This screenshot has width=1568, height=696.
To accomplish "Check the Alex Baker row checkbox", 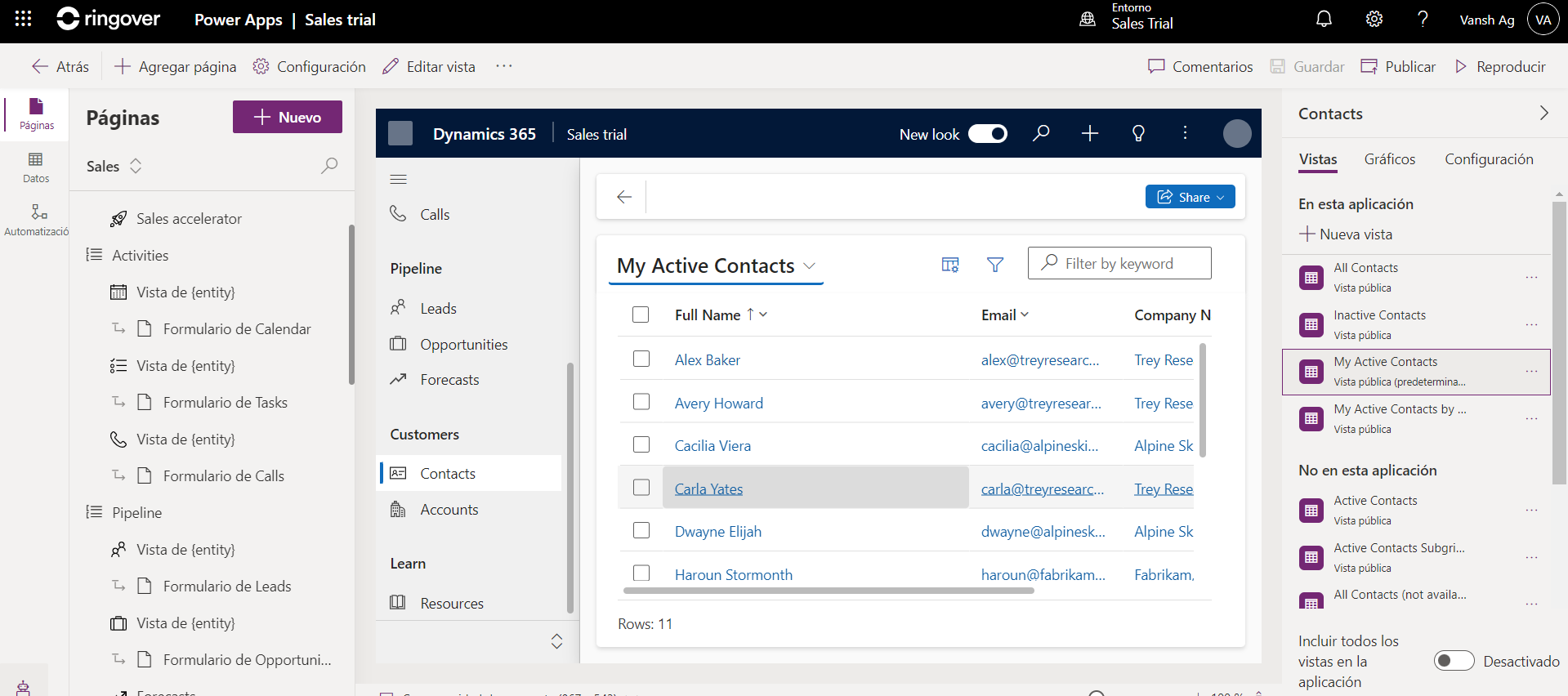I will tap(641, 359).
